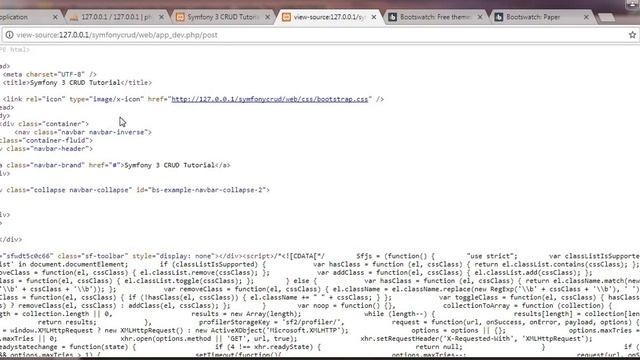Close the Symfony 3 CRUD Tutorial tab

coord(267,17)
